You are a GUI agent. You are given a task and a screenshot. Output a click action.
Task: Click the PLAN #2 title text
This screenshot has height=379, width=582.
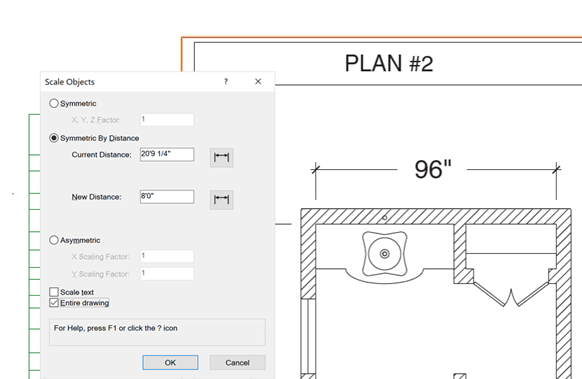tap(389, 63)
